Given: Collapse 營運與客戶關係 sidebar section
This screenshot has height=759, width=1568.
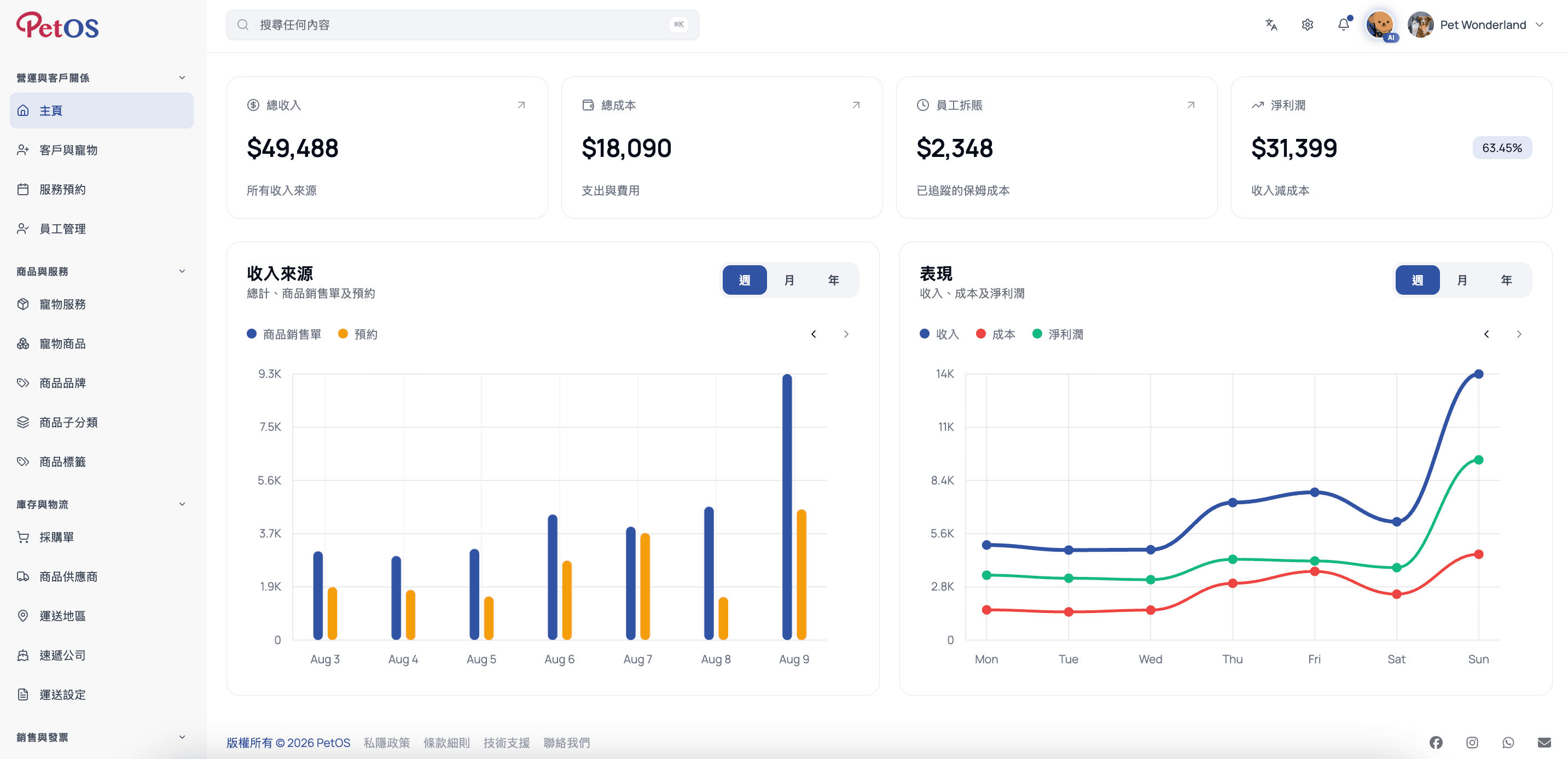Looking at the screenshot, I should 182,78.
